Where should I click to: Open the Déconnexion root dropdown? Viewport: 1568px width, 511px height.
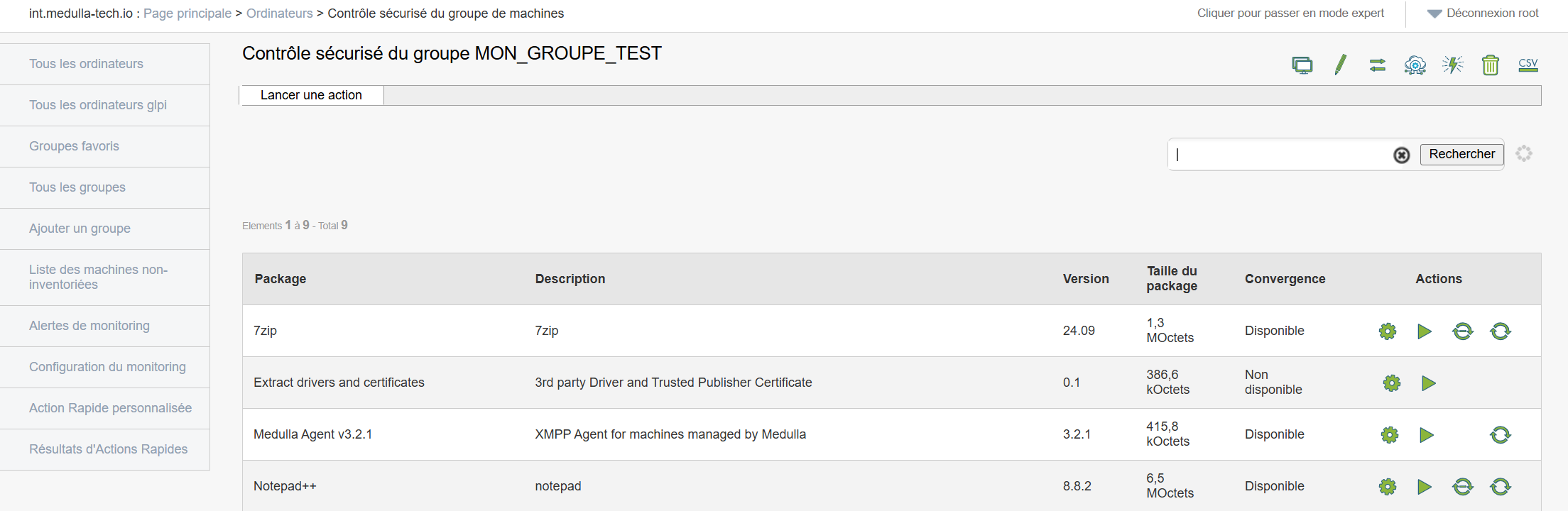coord(1483,13)
